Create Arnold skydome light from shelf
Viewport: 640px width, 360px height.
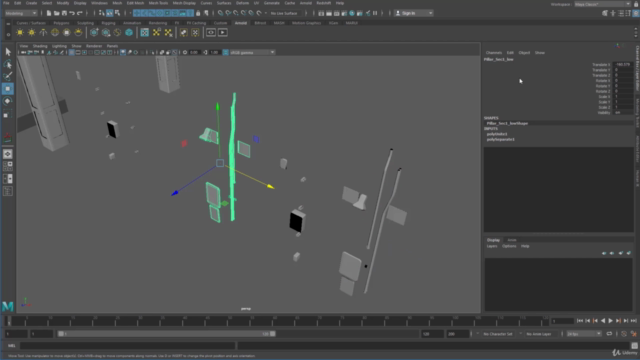click(x=55, y=32)
